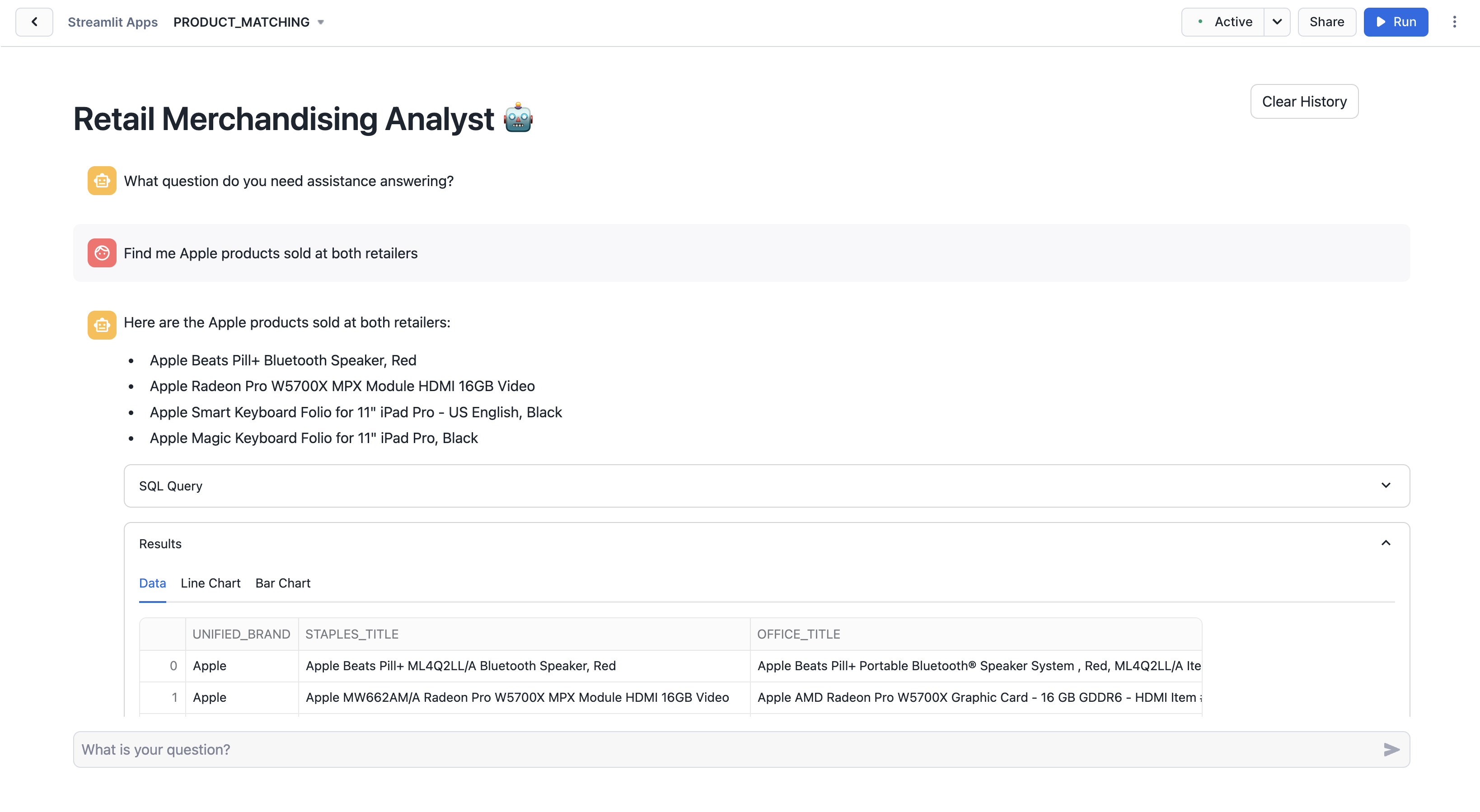
Task: Open the Active status dropdown arrow
Action: click(1277, 22)
